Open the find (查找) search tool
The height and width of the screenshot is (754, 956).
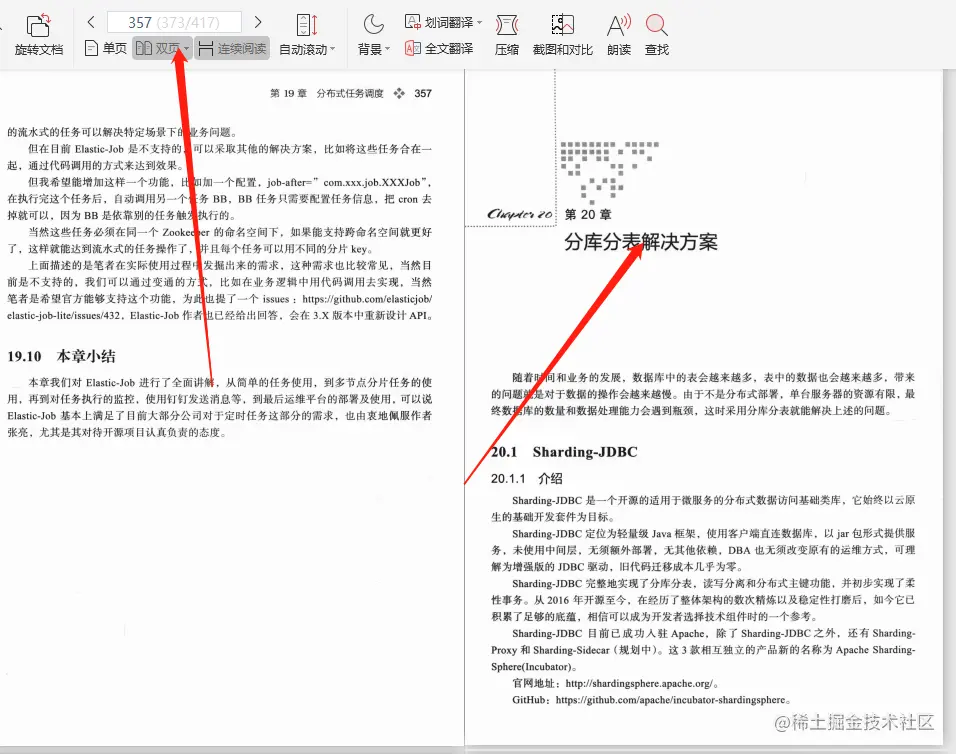click(657, 35)
